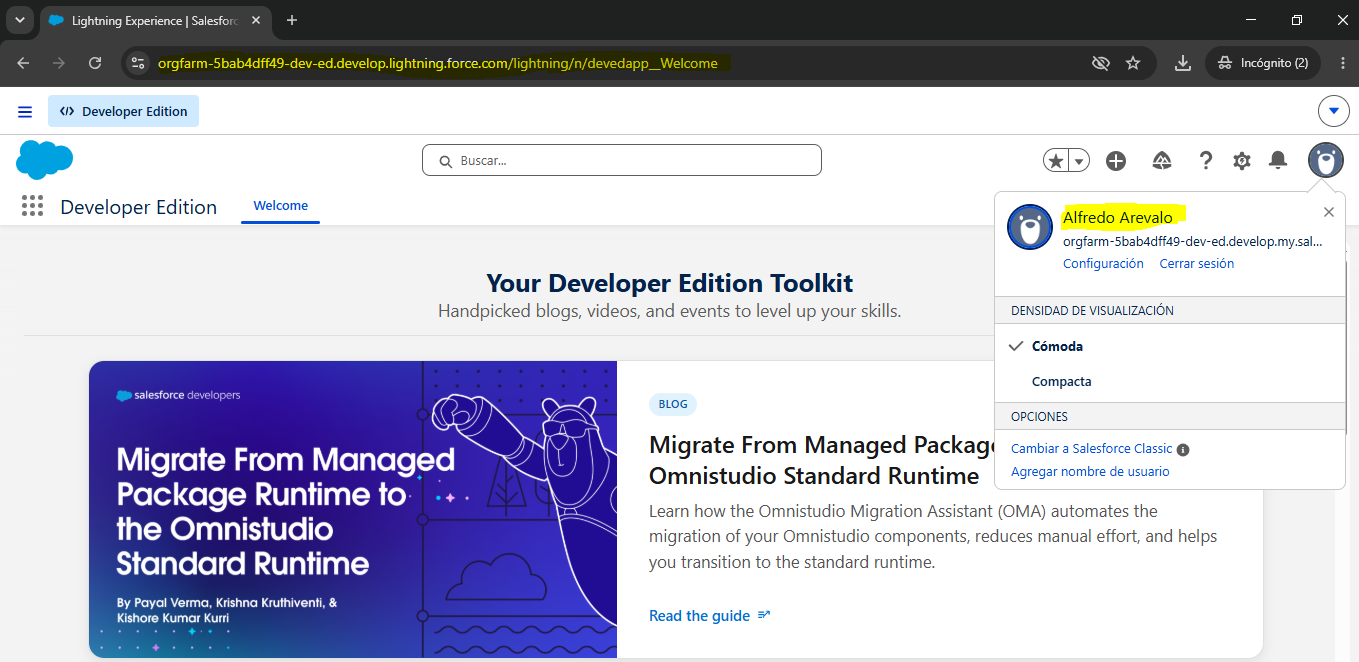Reload the page with the refresh icon
The height and width of the screenshot is (662, 1359).
tap(95, 63)
